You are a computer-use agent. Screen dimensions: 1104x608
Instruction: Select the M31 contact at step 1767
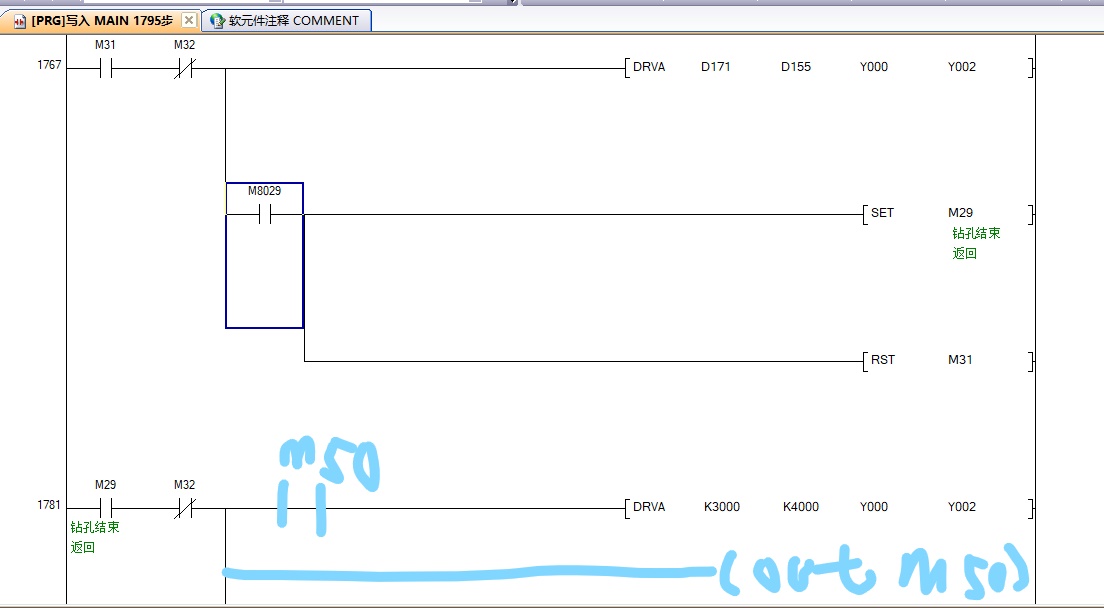105,68
